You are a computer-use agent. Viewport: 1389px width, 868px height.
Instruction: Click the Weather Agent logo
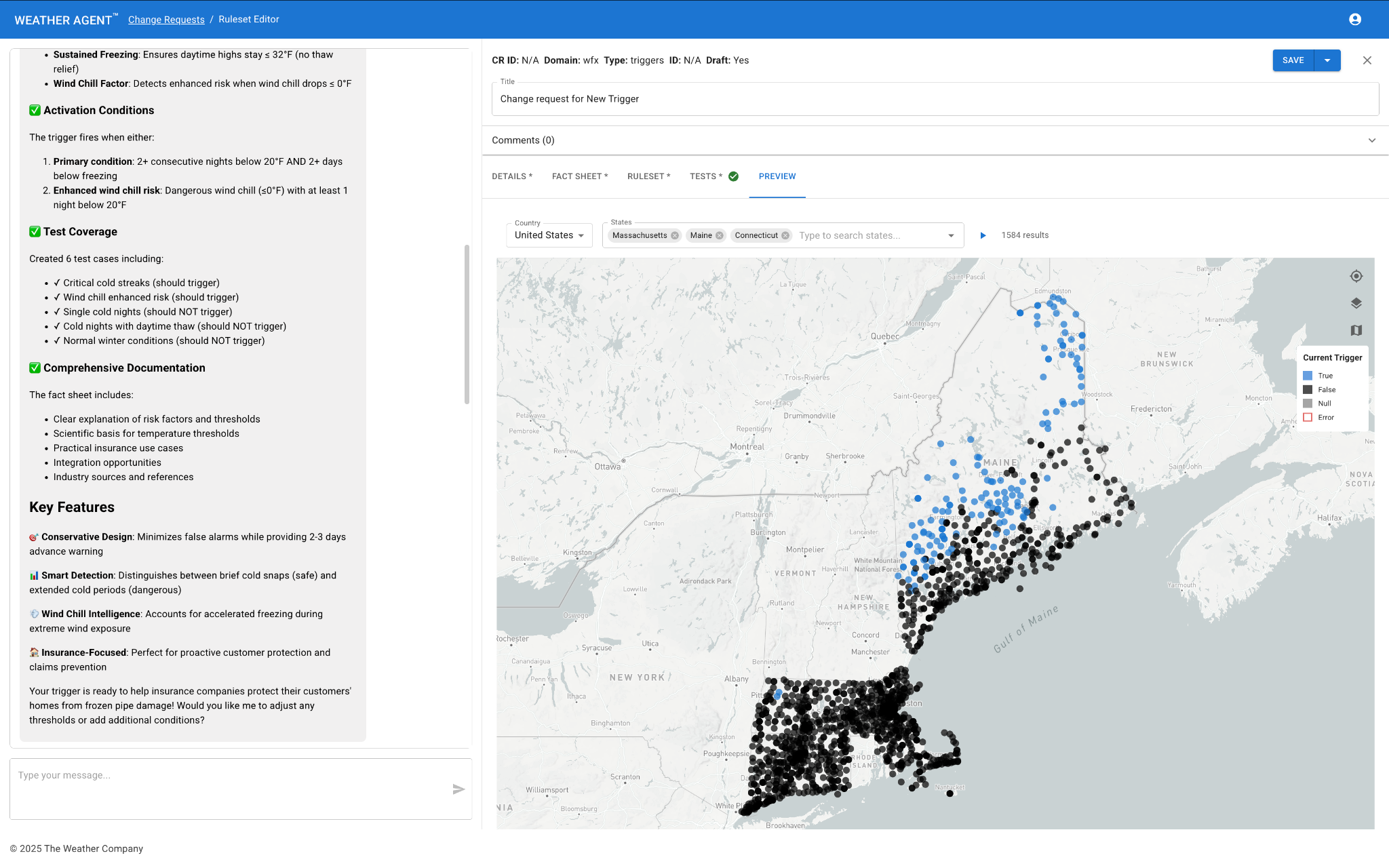pyautogui.click(x=66, y=20)
